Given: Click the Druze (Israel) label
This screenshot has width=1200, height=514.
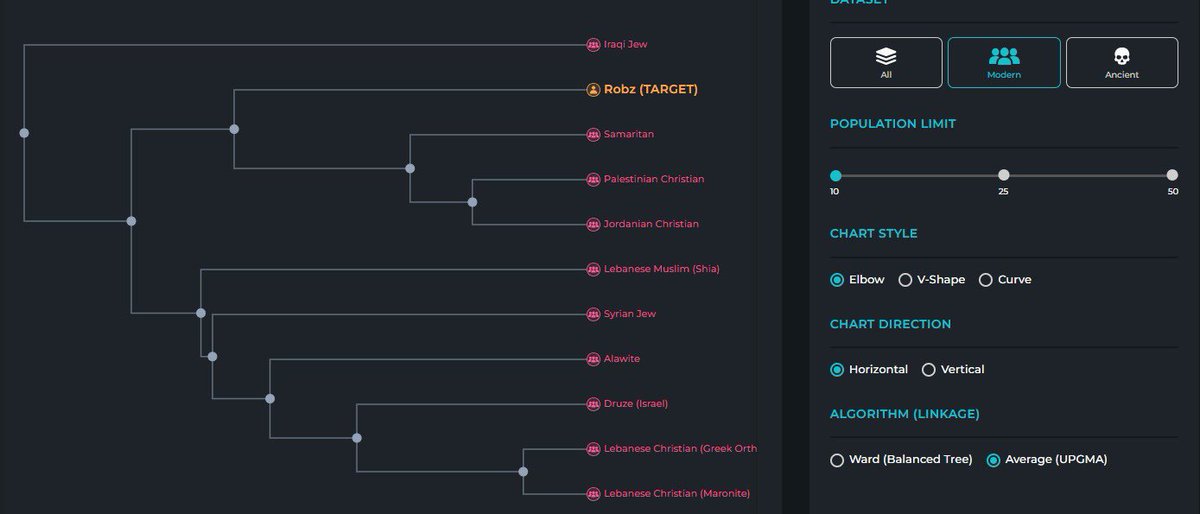Looking at the screenshot, I should point(636,404).
